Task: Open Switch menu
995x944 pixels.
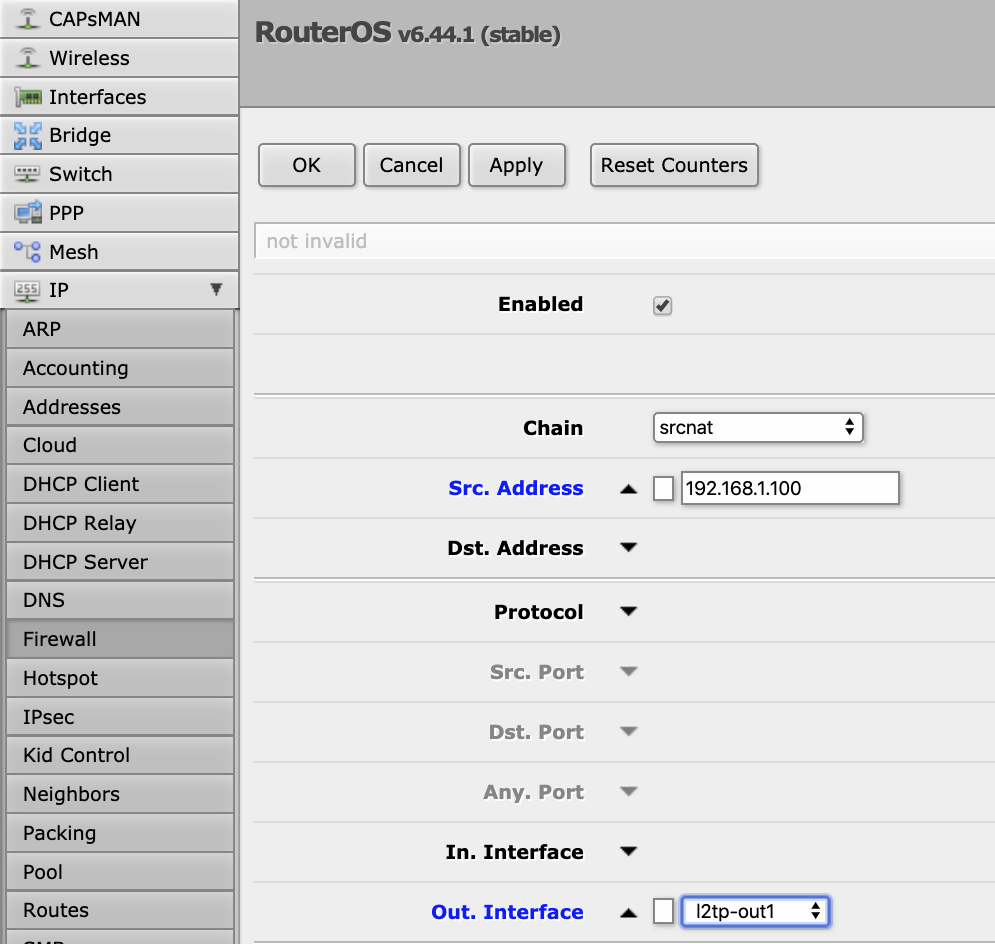Action: [x=119, y=174]
